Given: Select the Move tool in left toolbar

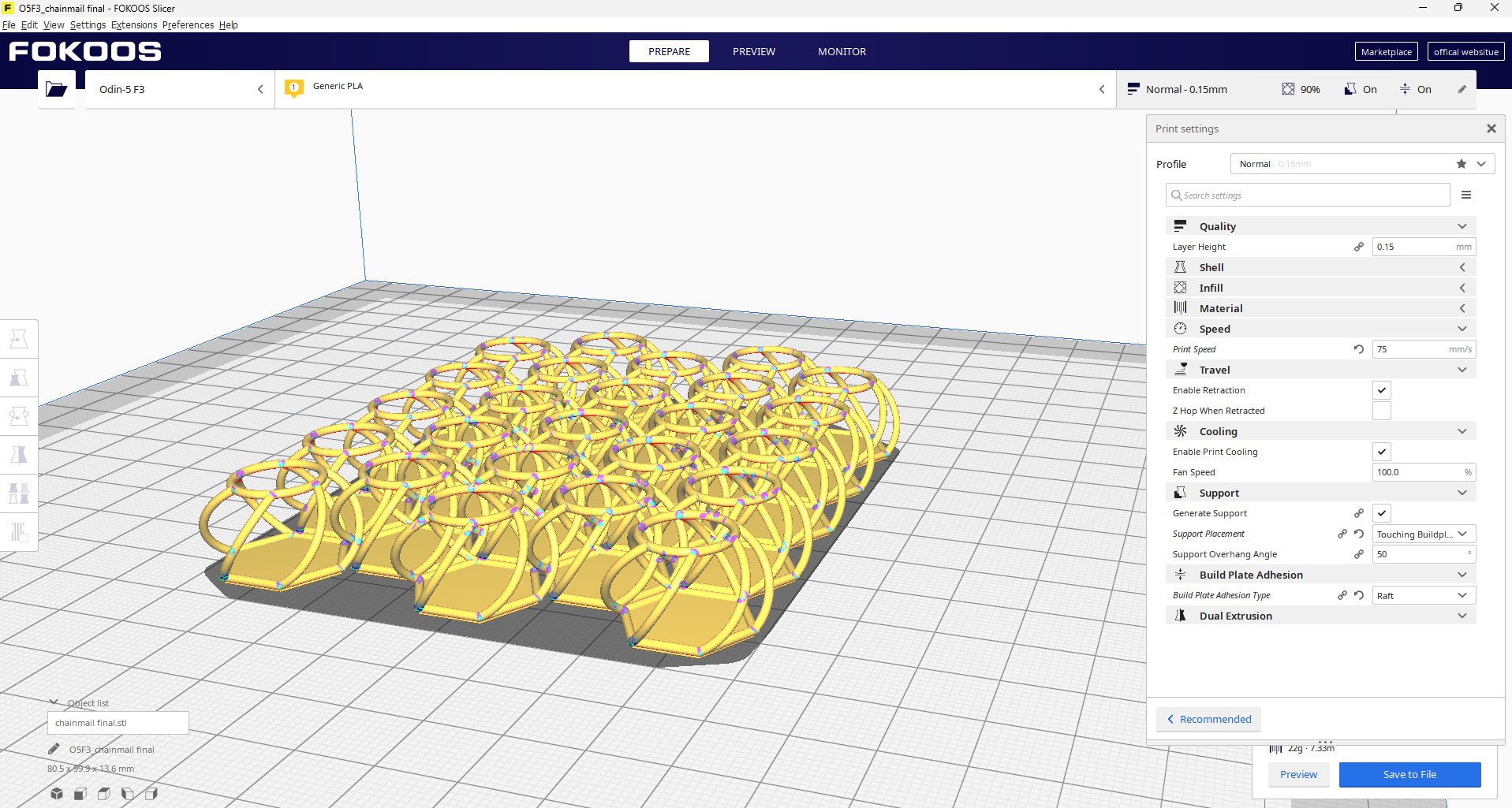Looking at the screenshot, I should 19,339.
